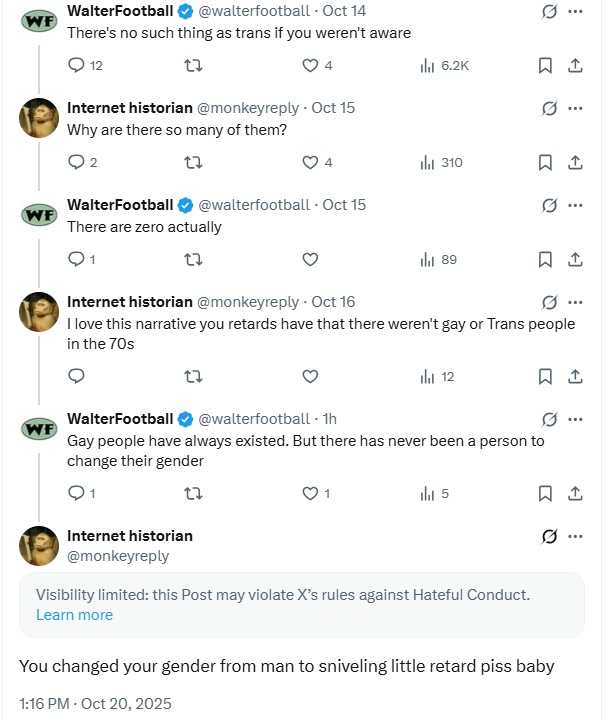Like the post with 12 views
The width and height of the screenshot is (613, 720).
click(x=310, y=377)
